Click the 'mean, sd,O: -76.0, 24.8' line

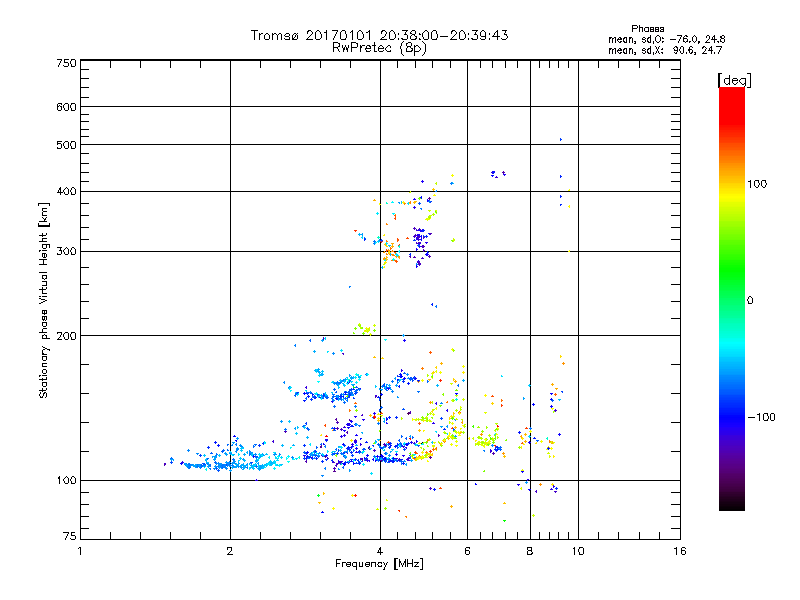tap(666, 39)
